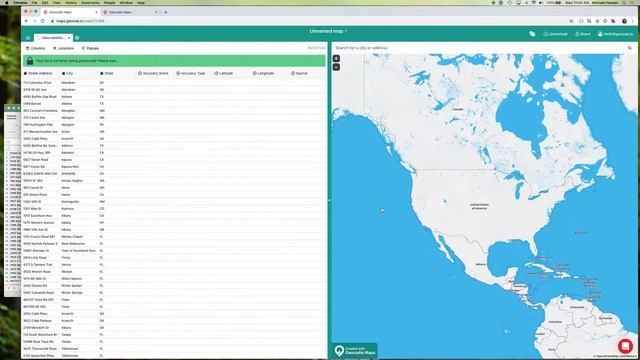This screenshot has width=640, height=360.
Task: Click the Longitude column header
Action: [263, 73]
